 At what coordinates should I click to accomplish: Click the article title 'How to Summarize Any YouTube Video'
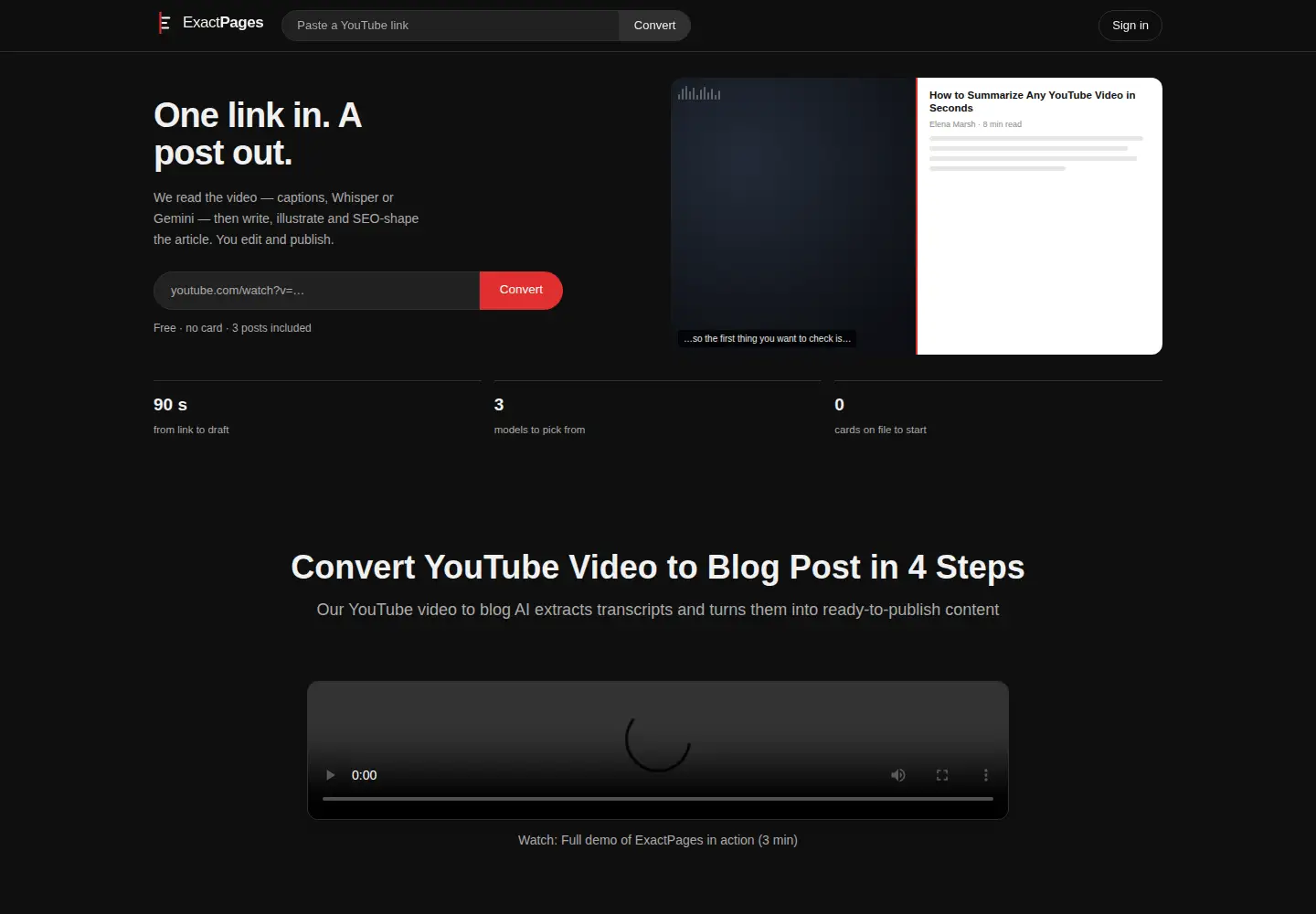click(1033, 101)
